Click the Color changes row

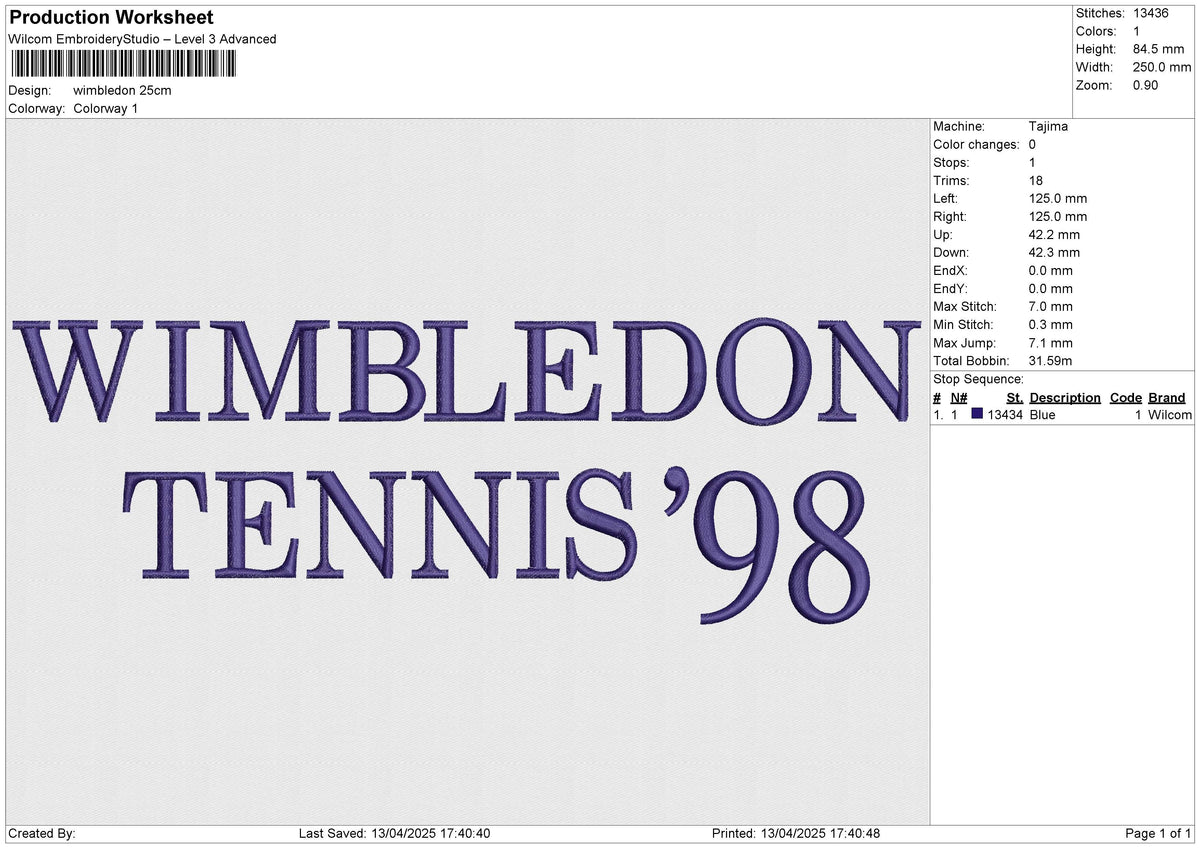[x=984, y=144]
